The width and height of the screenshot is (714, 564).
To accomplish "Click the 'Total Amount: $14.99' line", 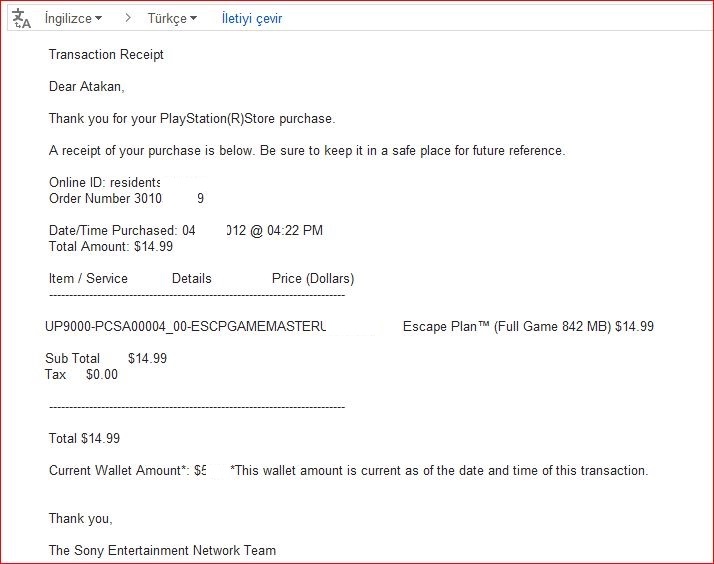I will 111,247.
